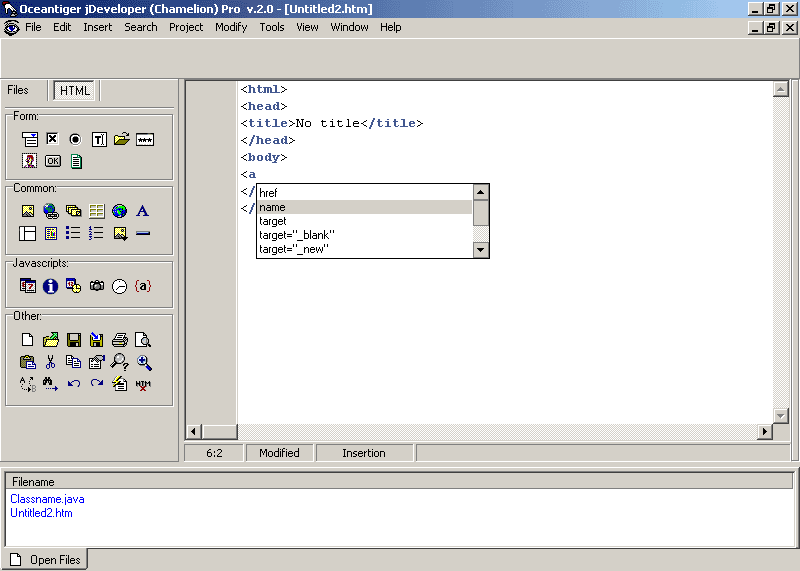Click the camera Javascript icon

point(97,286)
